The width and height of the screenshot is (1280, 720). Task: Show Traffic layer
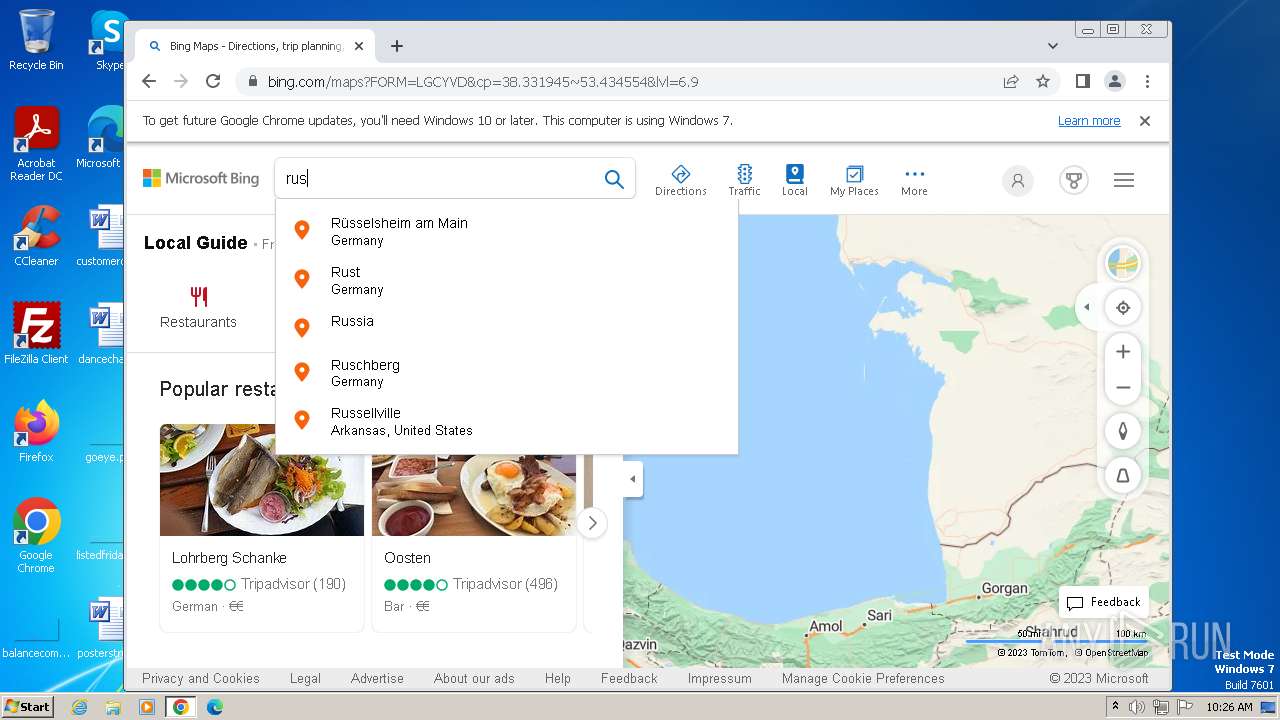pos(744,180)
